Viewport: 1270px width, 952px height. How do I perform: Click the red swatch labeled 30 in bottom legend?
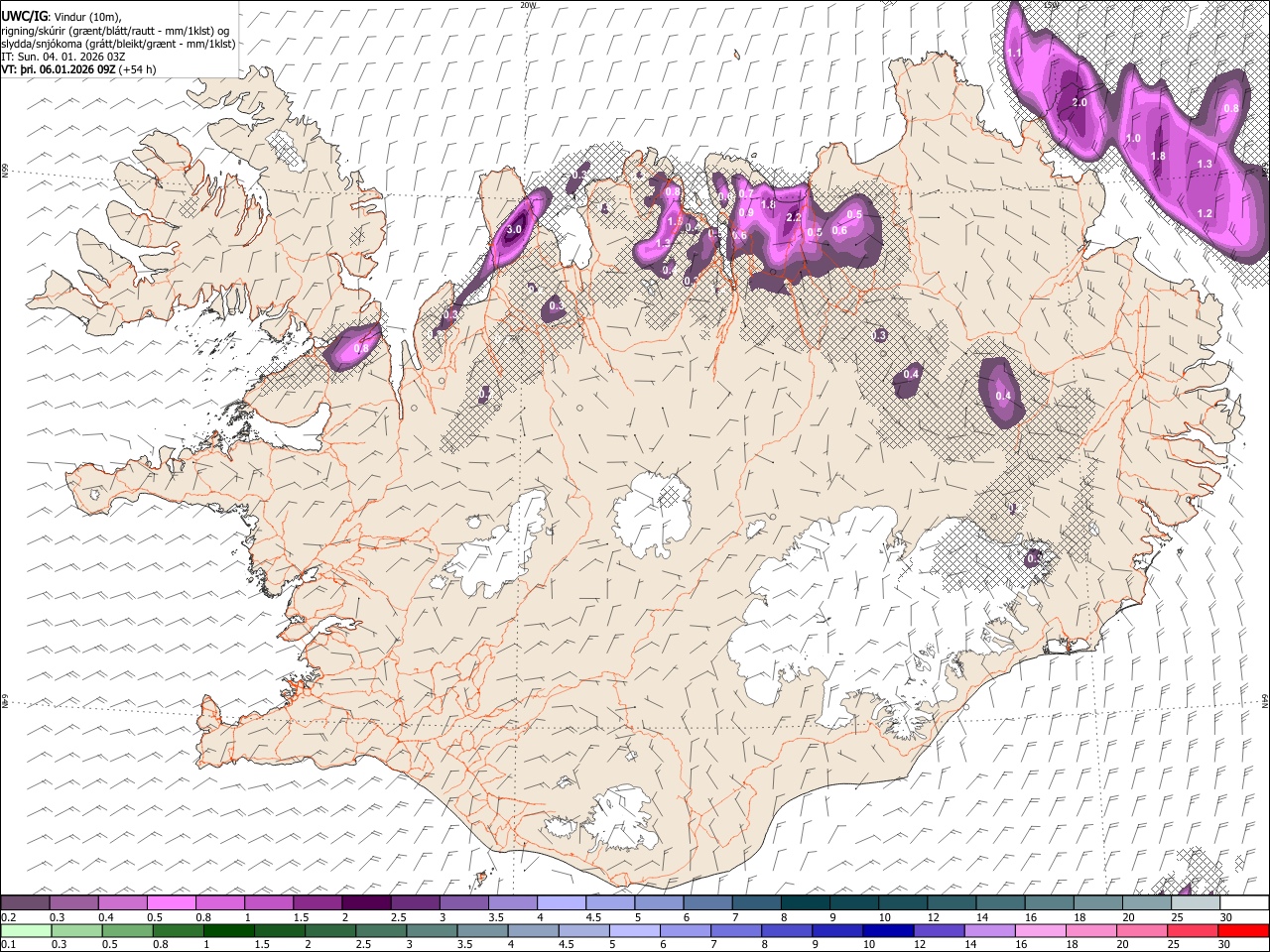[x=1244, y=930]
